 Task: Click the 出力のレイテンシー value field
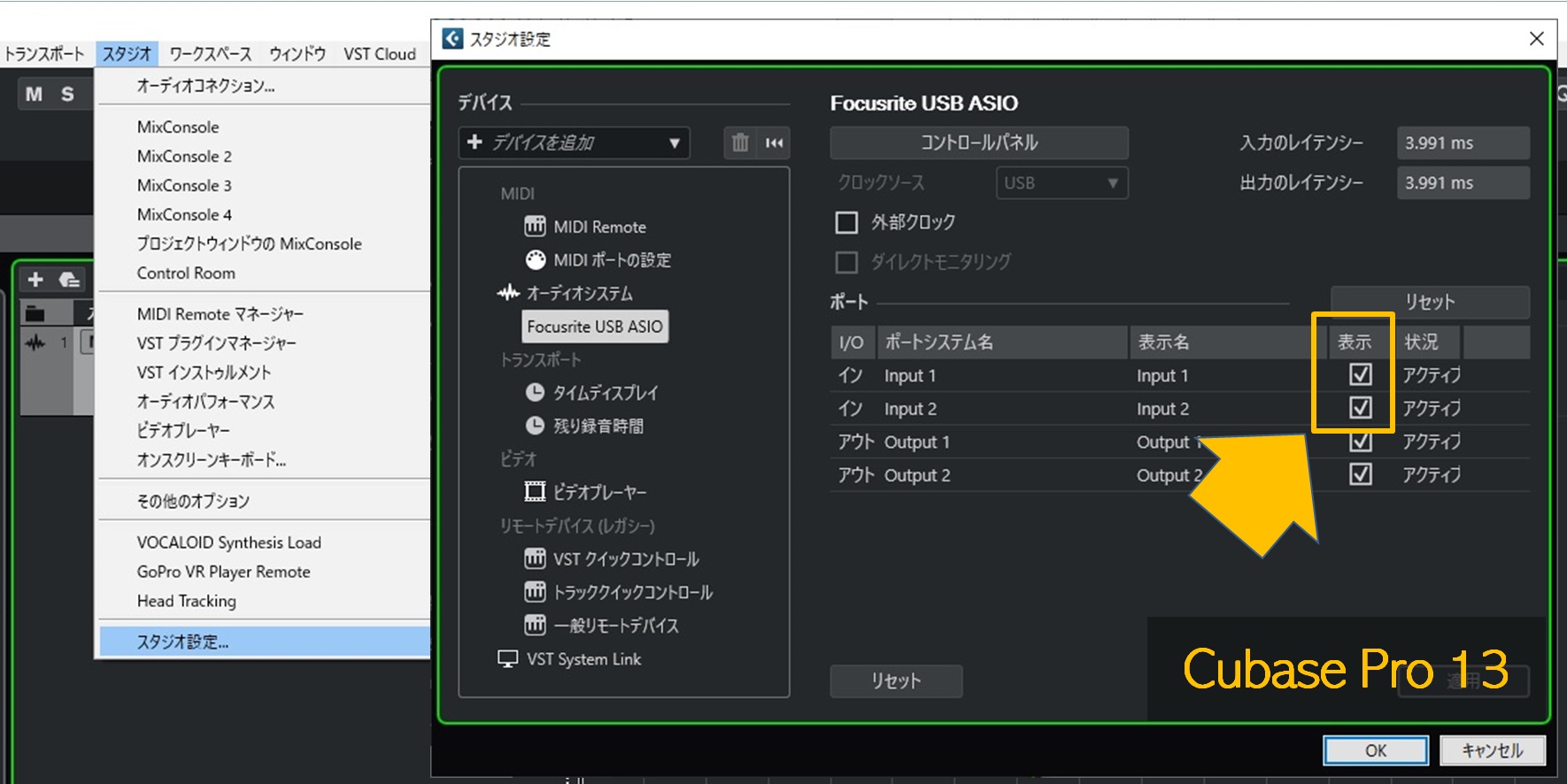(1463, 182)
